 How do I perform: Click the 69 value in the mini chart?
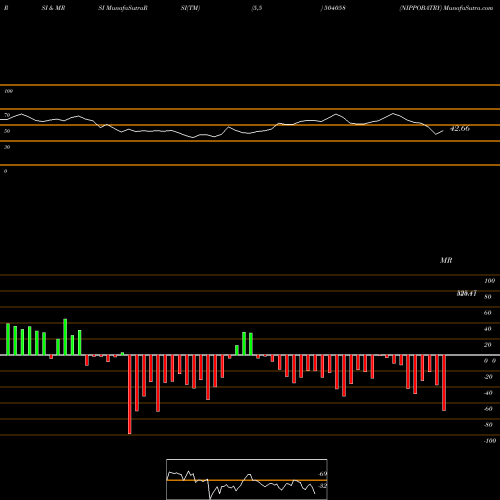click(323, 474)
